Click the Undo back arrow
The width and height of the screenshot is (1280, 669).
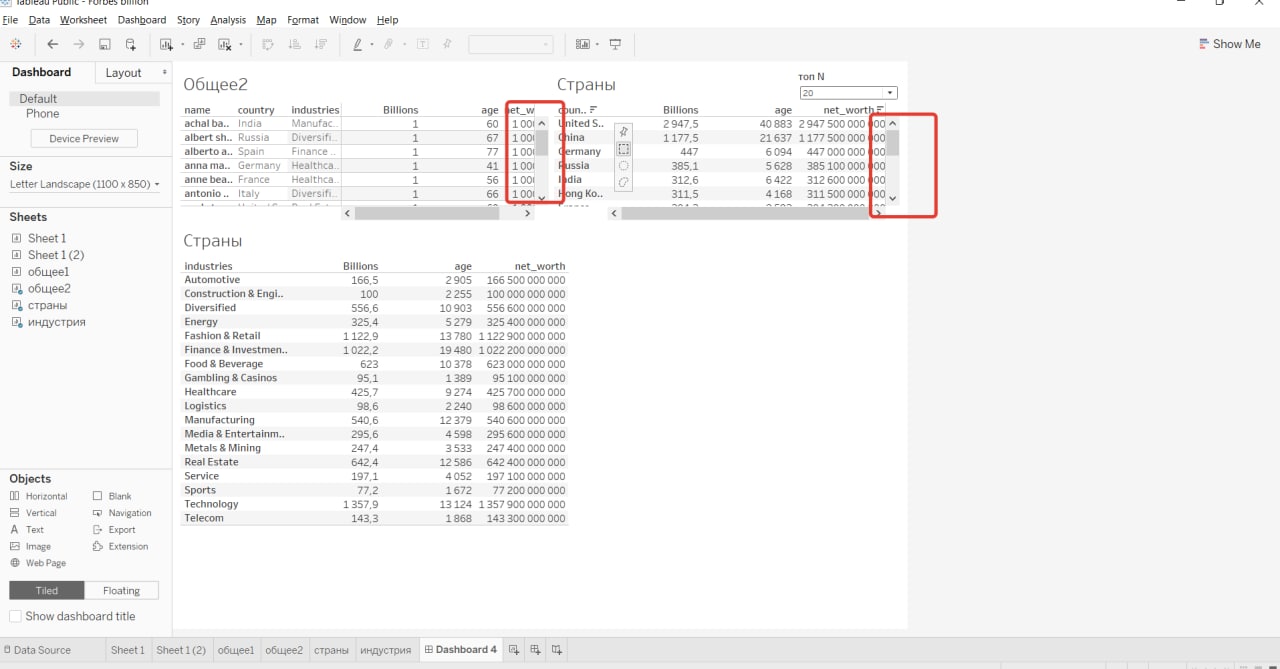click(53, 44)
